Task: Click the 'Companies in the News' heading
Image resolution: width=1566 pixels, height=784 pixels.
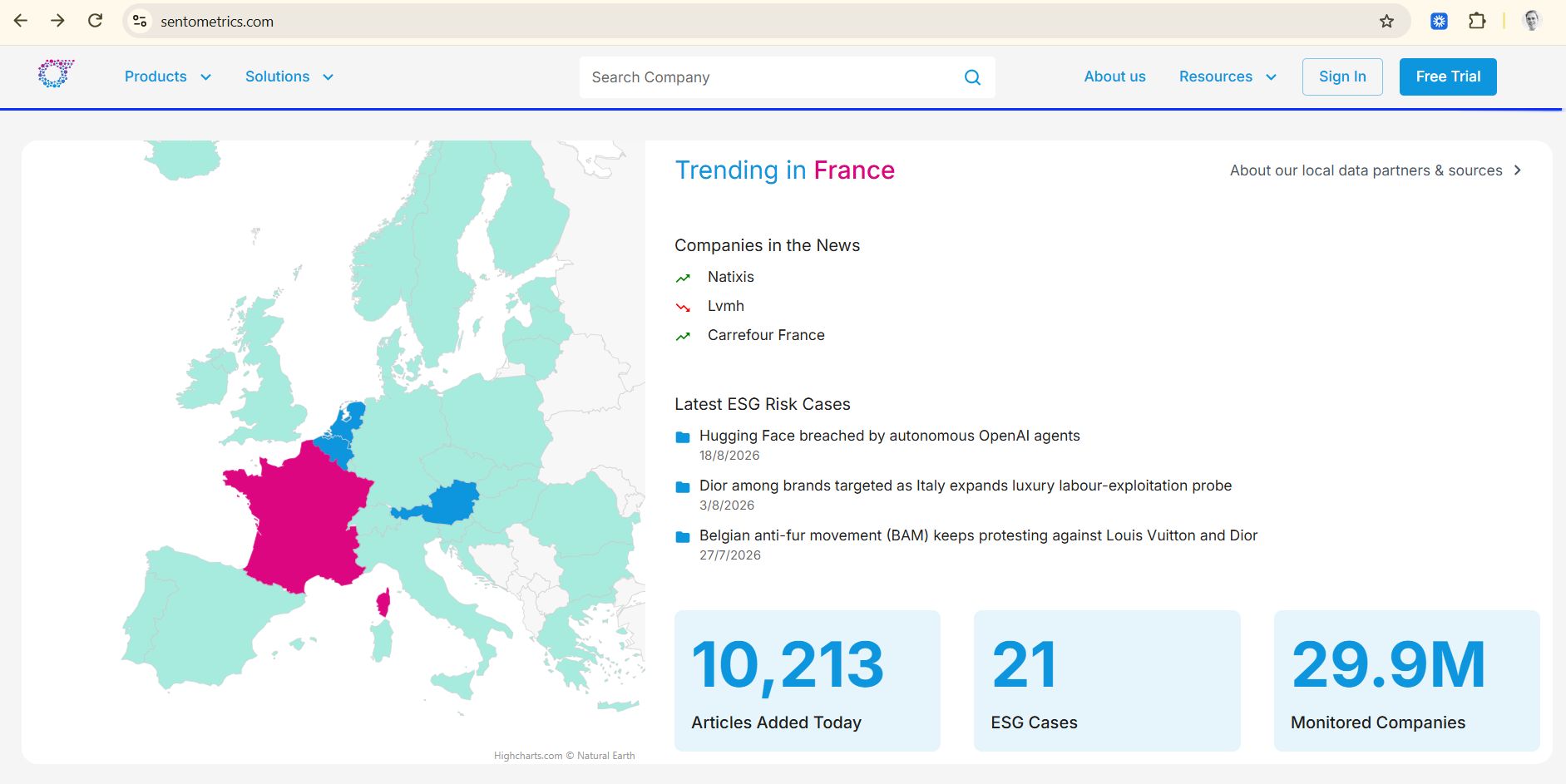Action: point(767,245)
